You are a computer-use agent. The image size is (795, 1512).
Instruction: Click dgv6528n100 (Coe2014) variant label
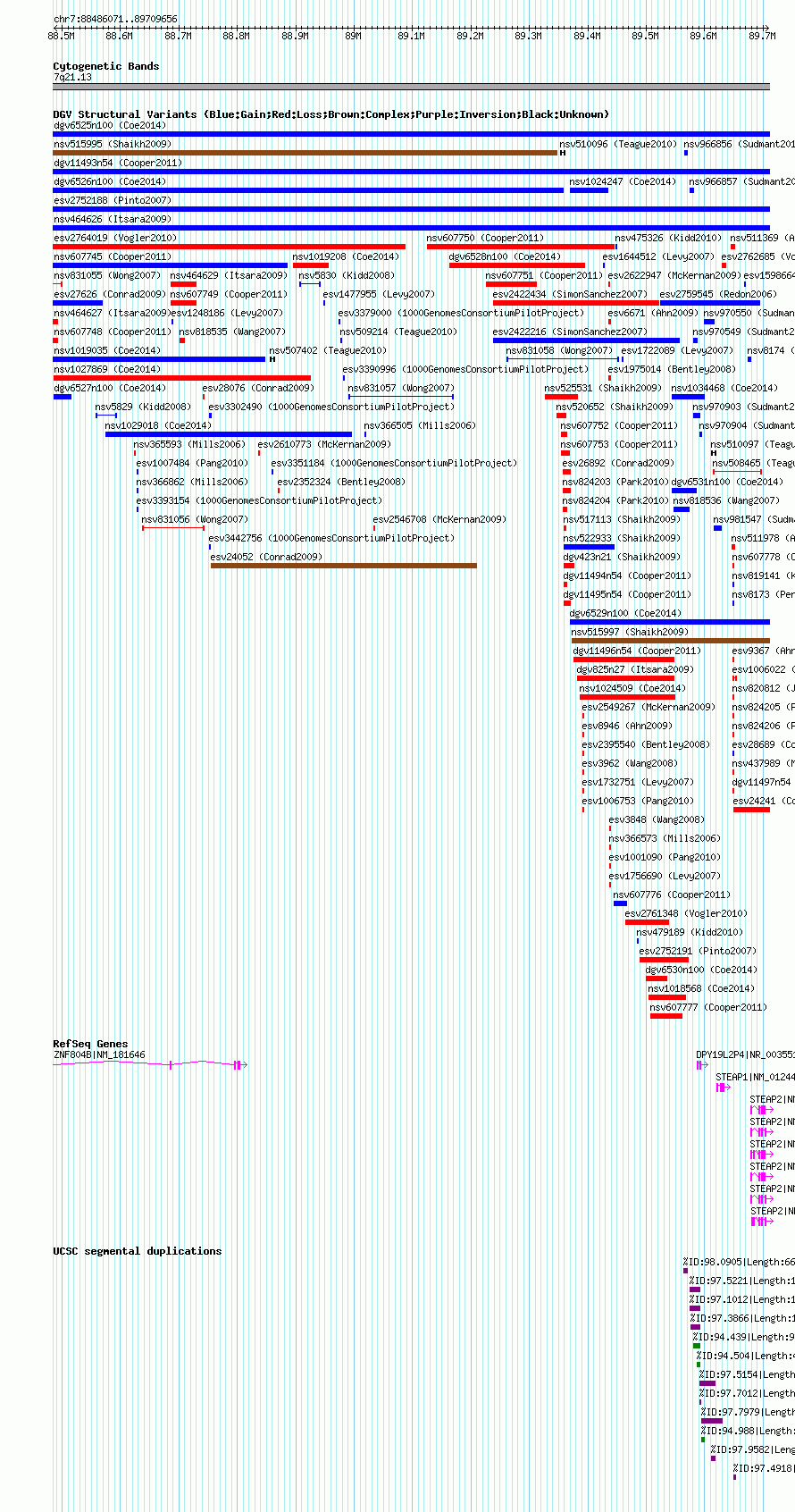[x=505, y=256]
